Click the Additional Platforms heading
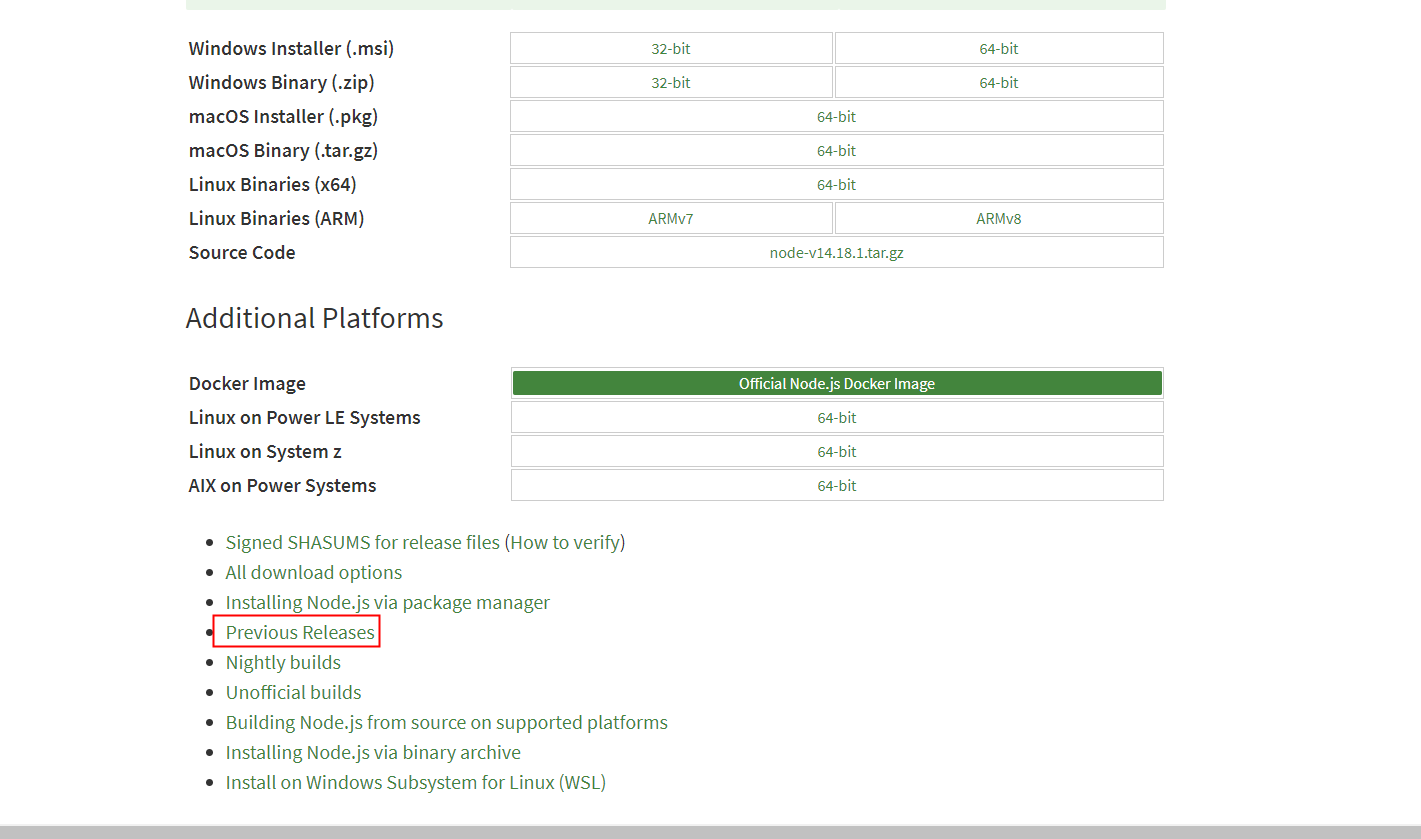Image resolution: width=1421 pixels, height=839 pixels. tap(314, 318)
